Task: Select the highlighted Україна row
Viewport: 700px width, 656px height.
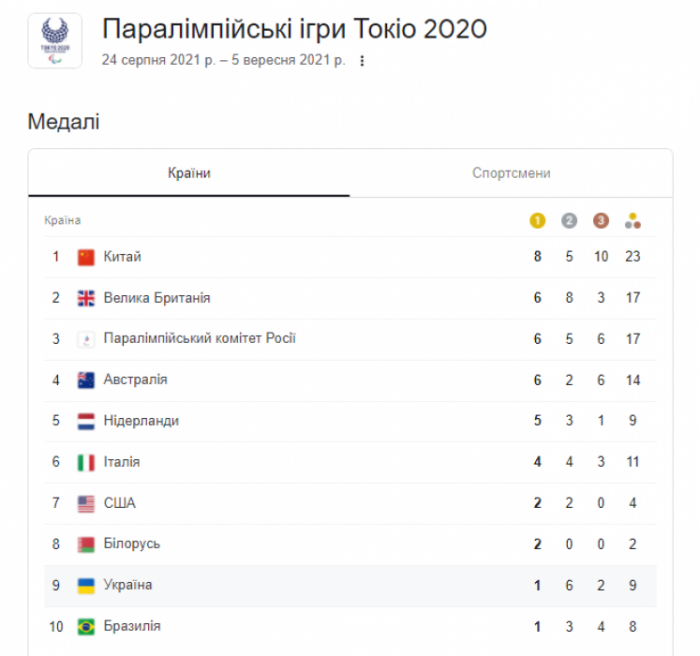Action: point(350,585)
